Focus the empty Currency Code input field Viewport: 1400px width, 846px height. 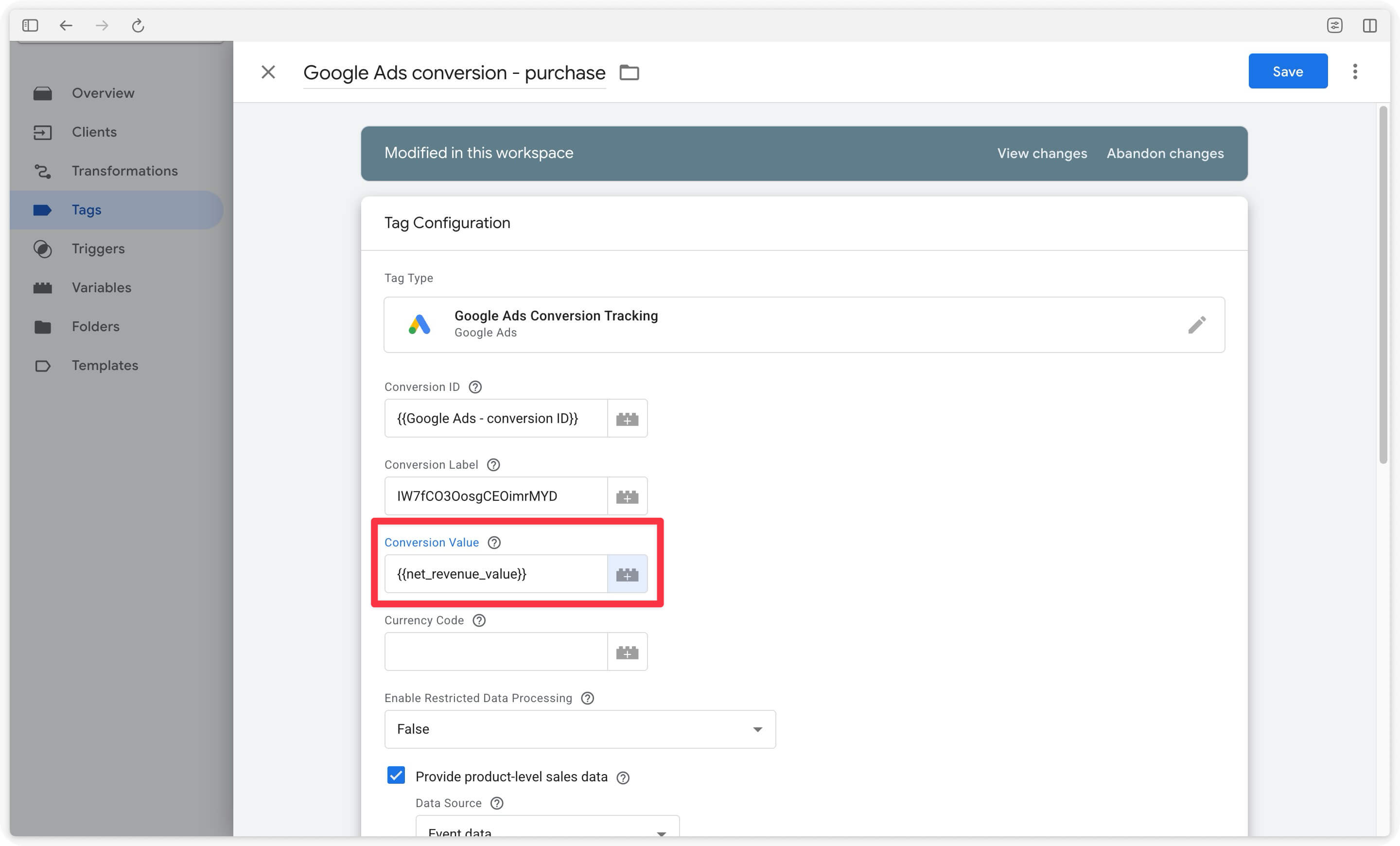496,652
